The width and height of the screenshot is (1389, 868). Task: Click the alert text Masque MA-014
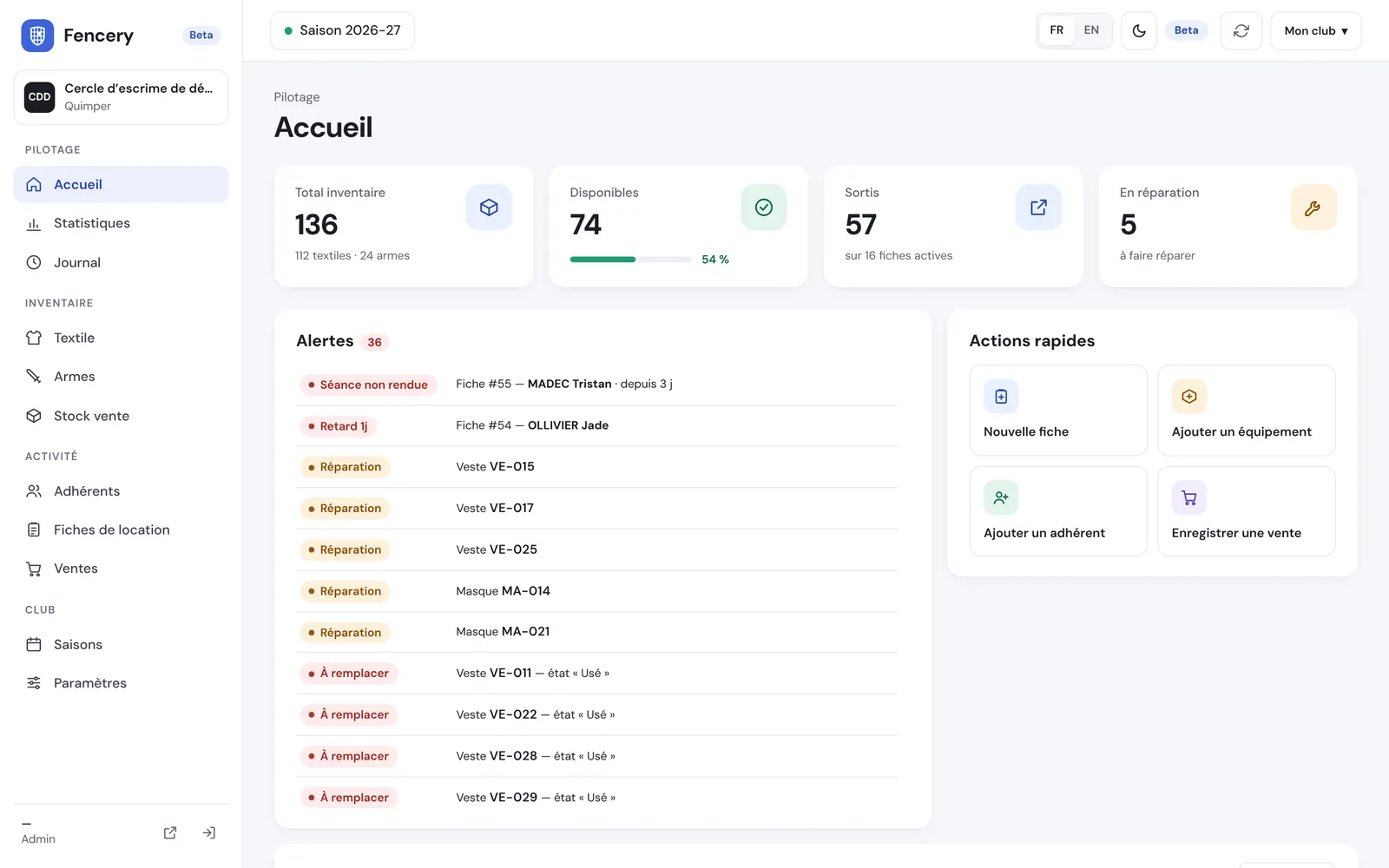(504, 591)
